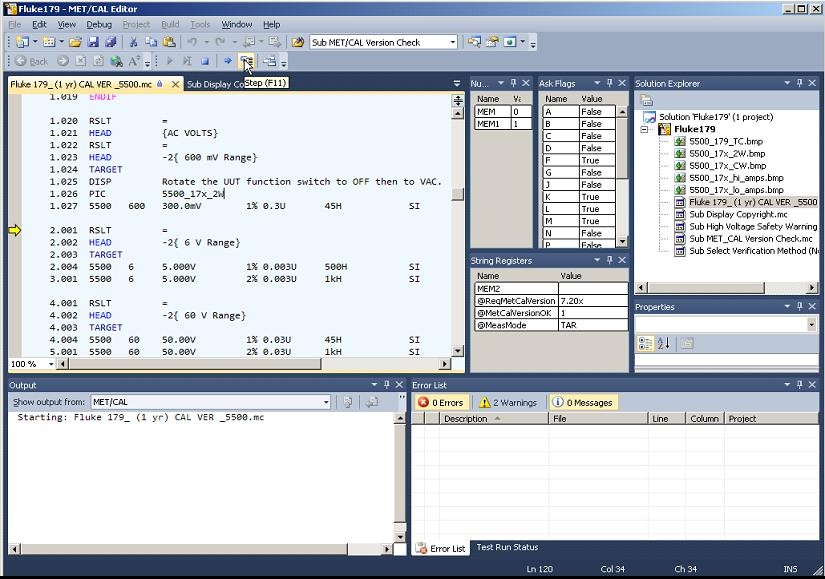Screen dimensions: 825x579
Task: Sort the Error List by Description column
Action: (494, 419)
